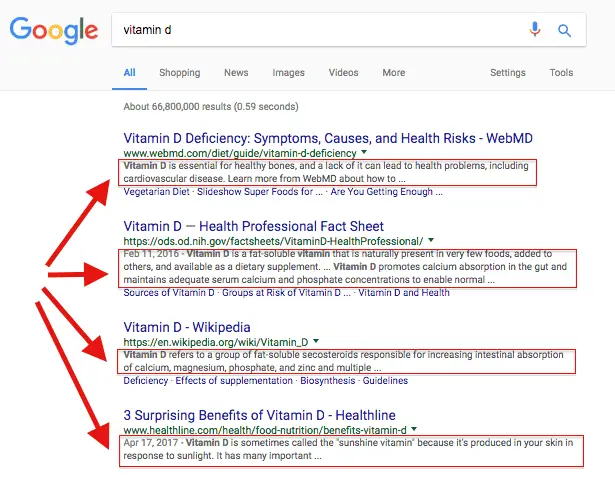The height and width of the screenshot is (481, 615).
Task: Open 'Vitamin D and Health' sitelink
Action: (x=404, y=293)
